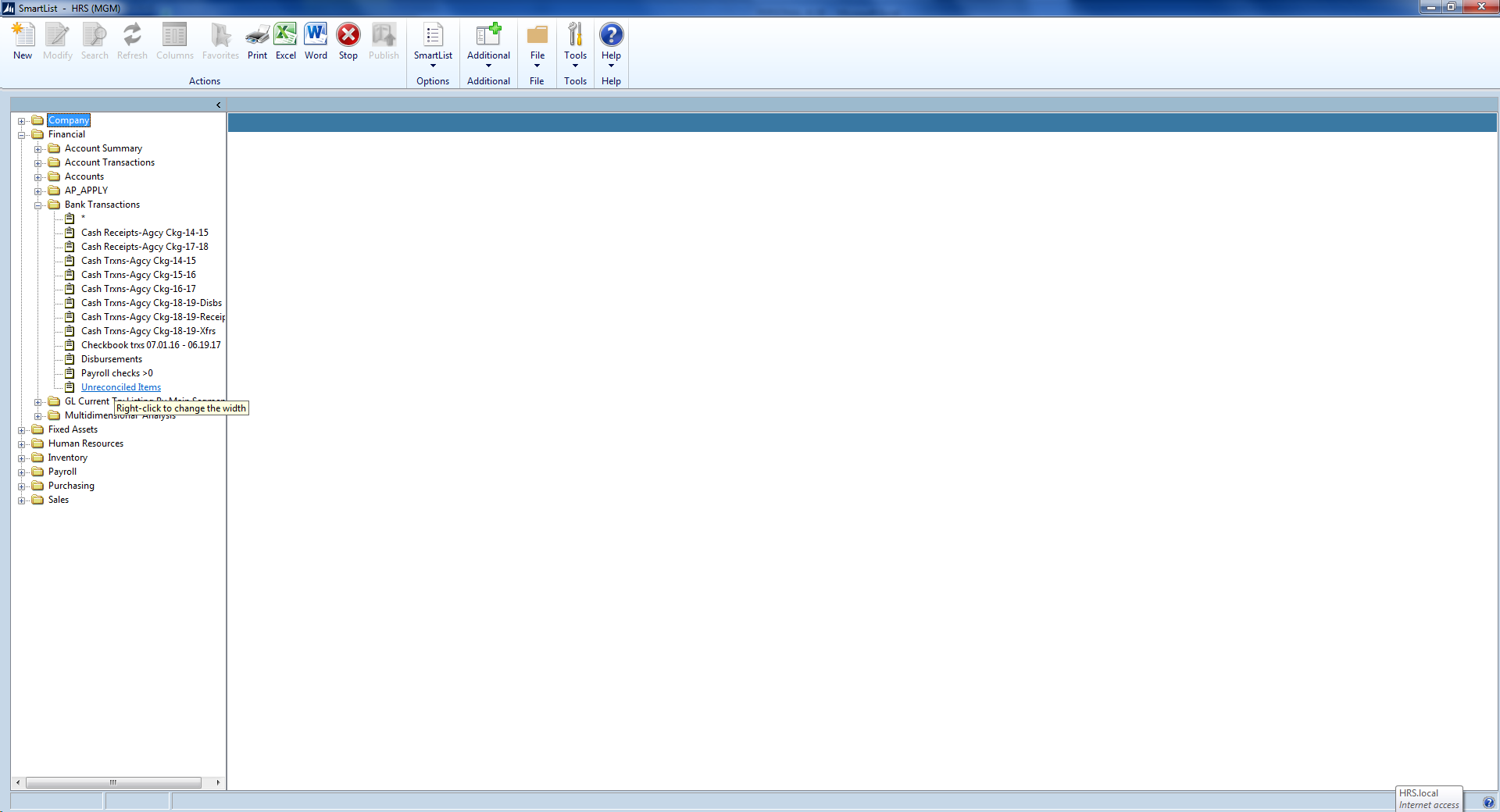Click the navigation pane horizontal scrollbar

(x=113, y=782)
